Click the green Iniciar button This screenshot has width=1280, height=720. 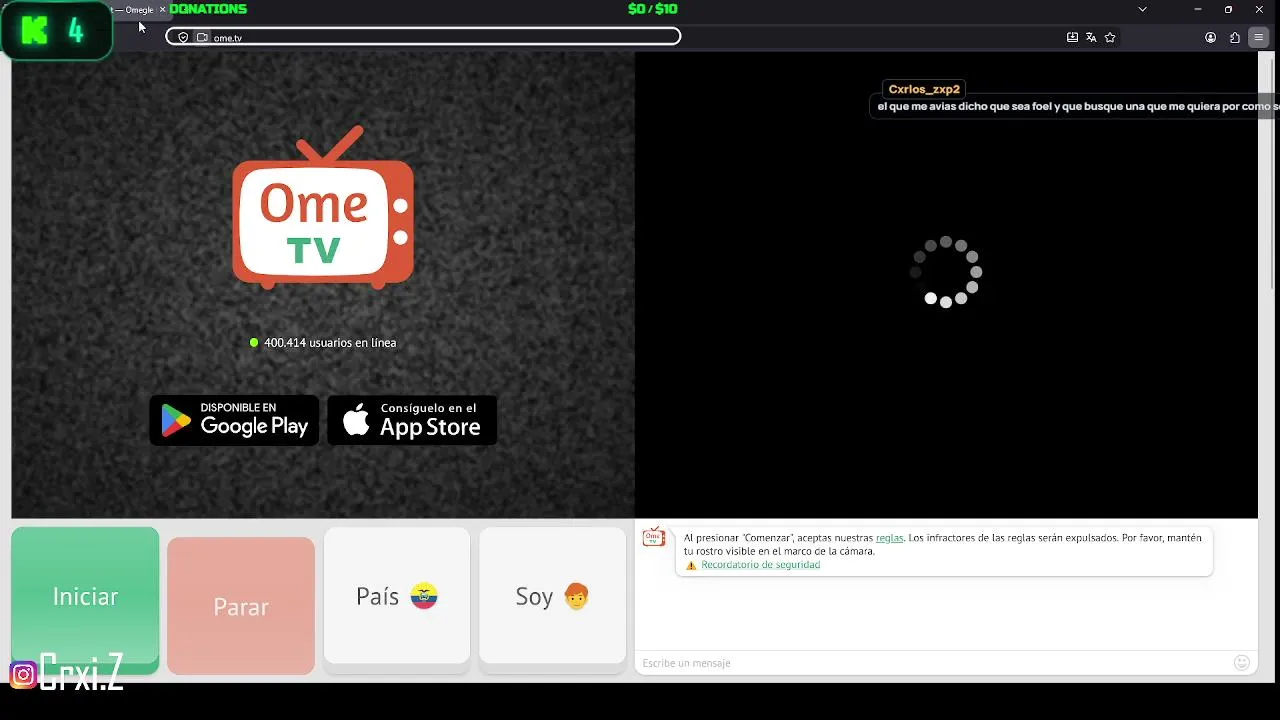[85, 597]
